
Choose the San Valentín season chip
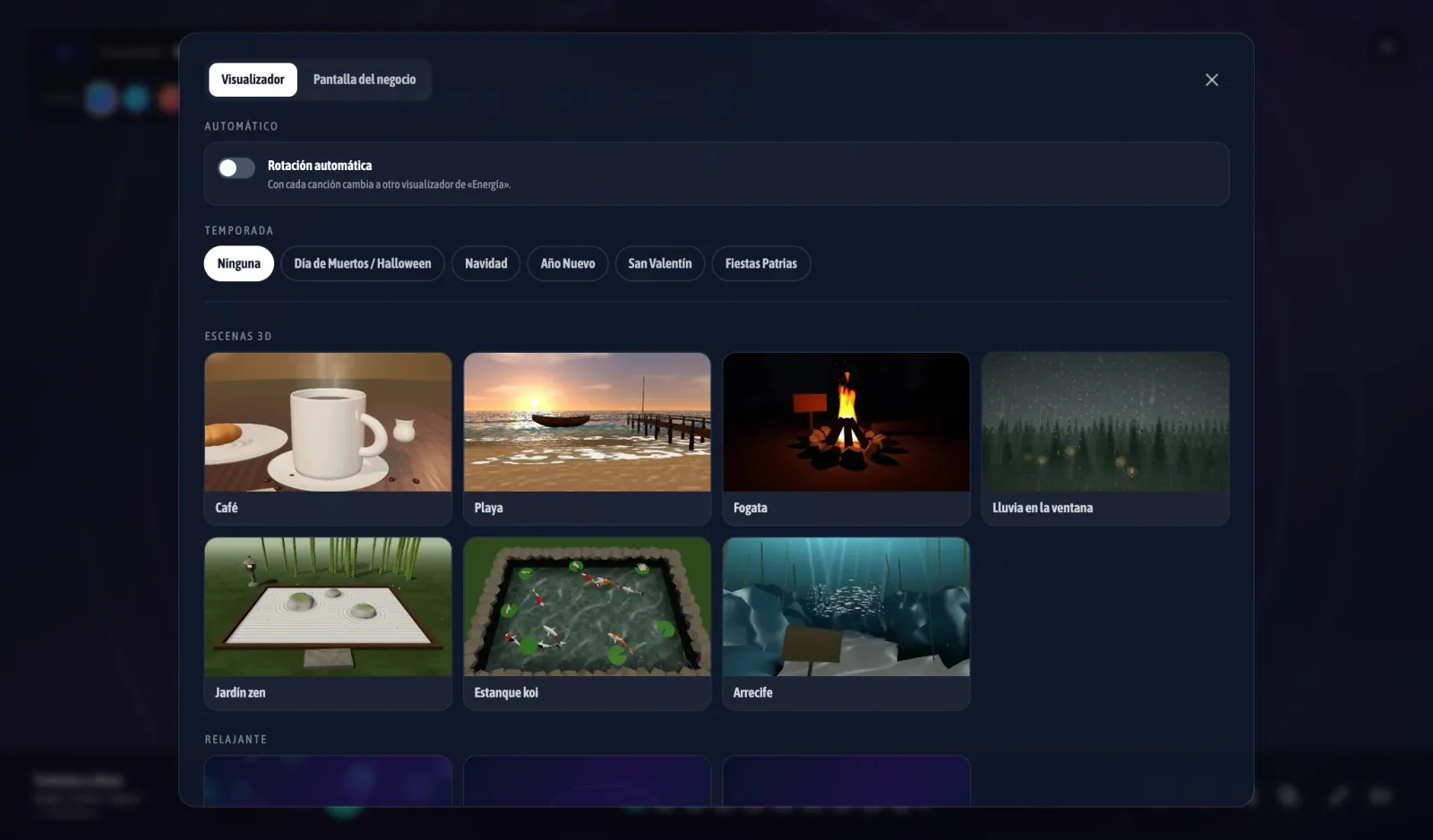[x=660, y=263]
